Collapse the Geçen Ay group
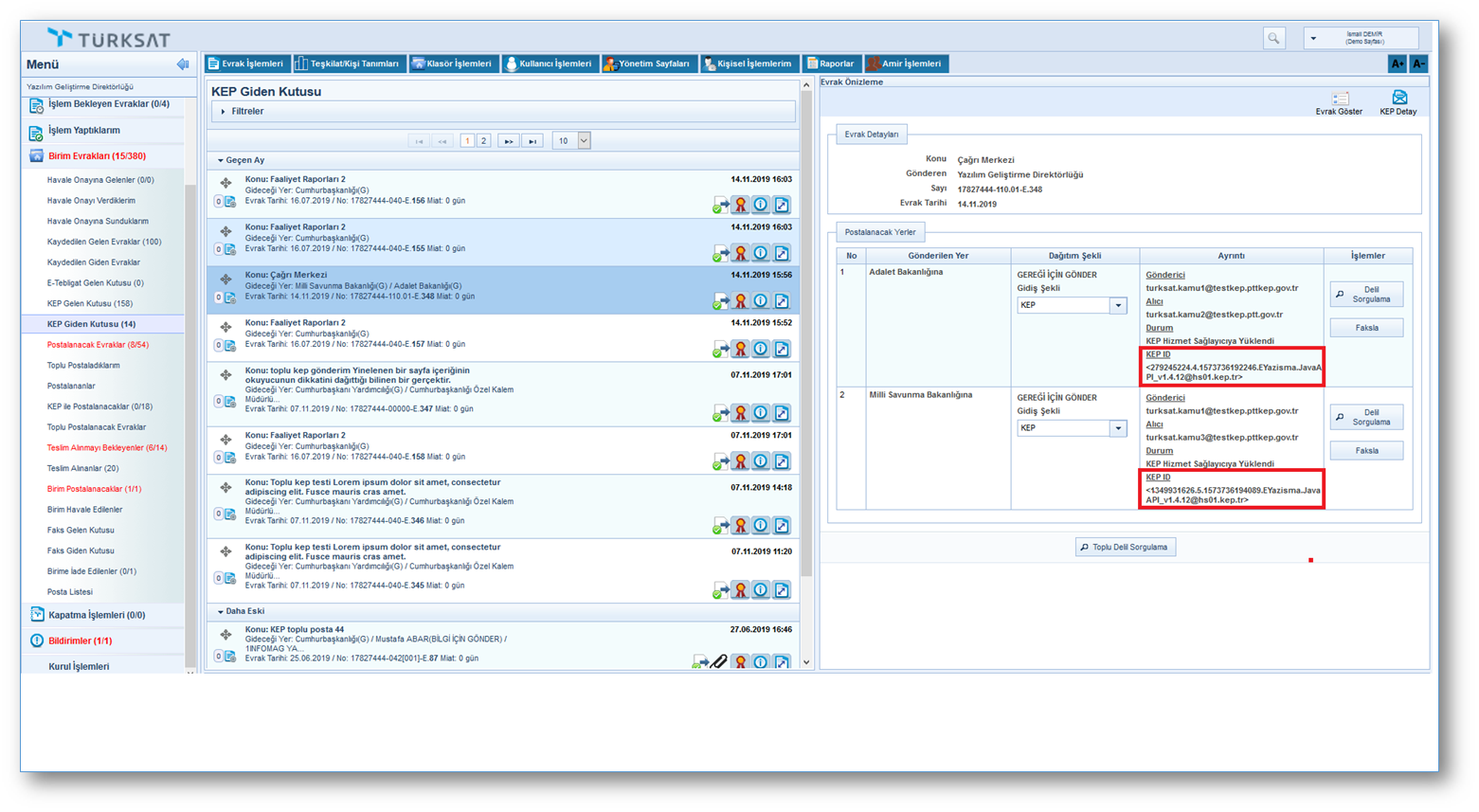Viewport: 1479px width, 812px height. [x=221, y=161]
